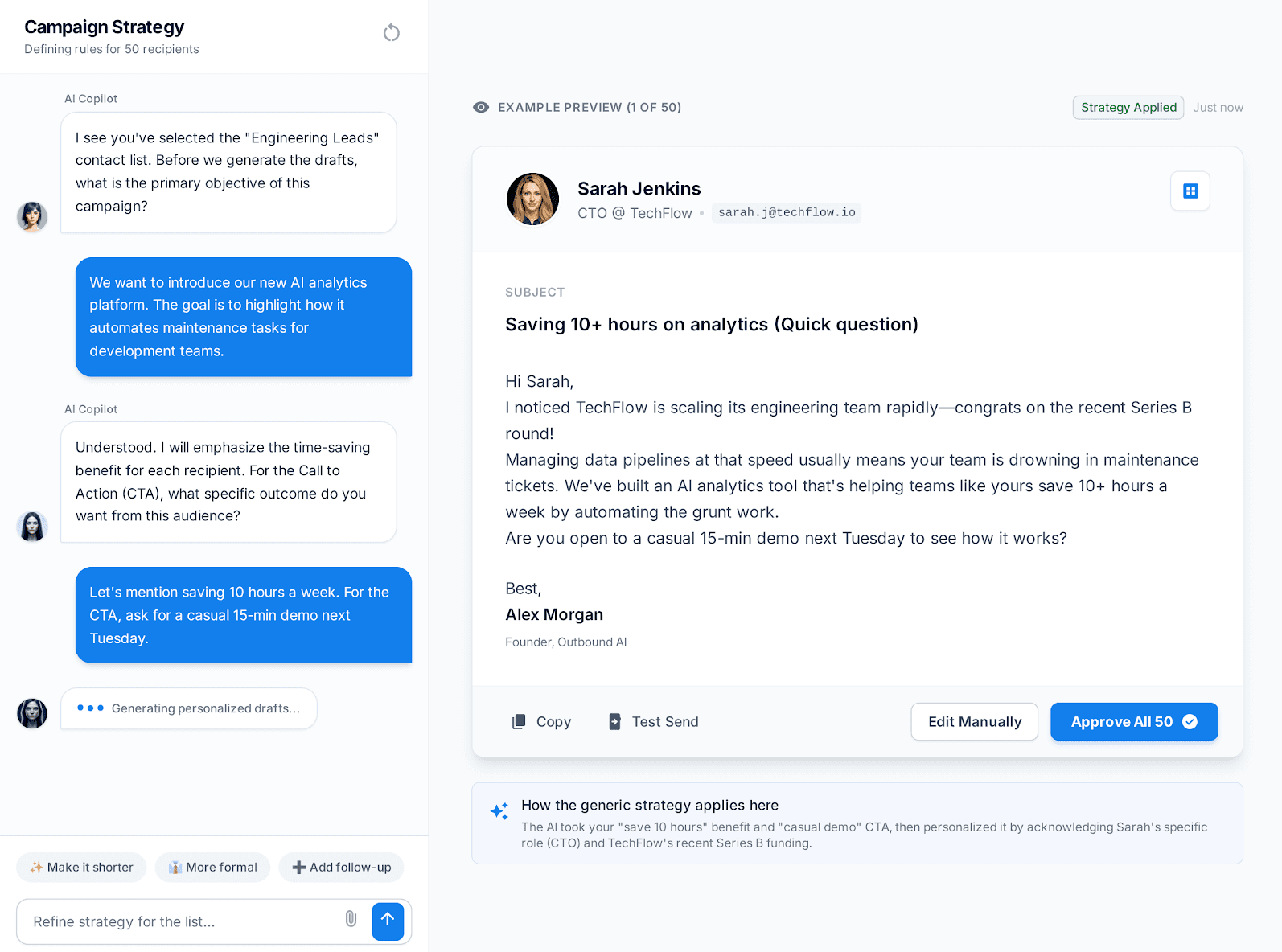Click Add follow-up chip
1282x952 pixels.
point(341,868)
